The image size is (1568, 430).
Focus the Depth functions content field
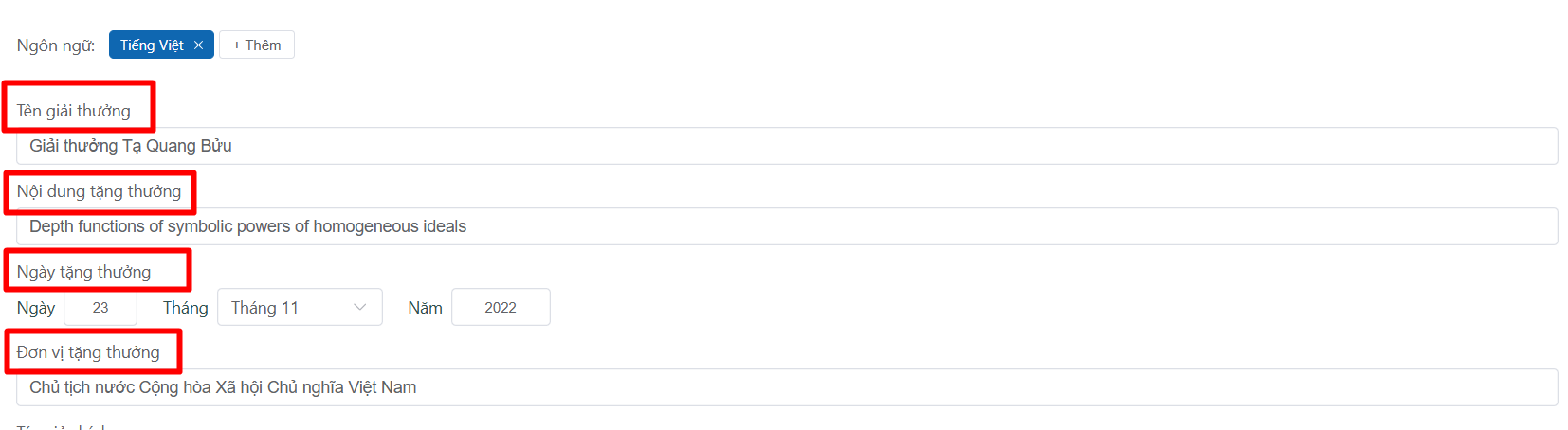tap(787, 226)
